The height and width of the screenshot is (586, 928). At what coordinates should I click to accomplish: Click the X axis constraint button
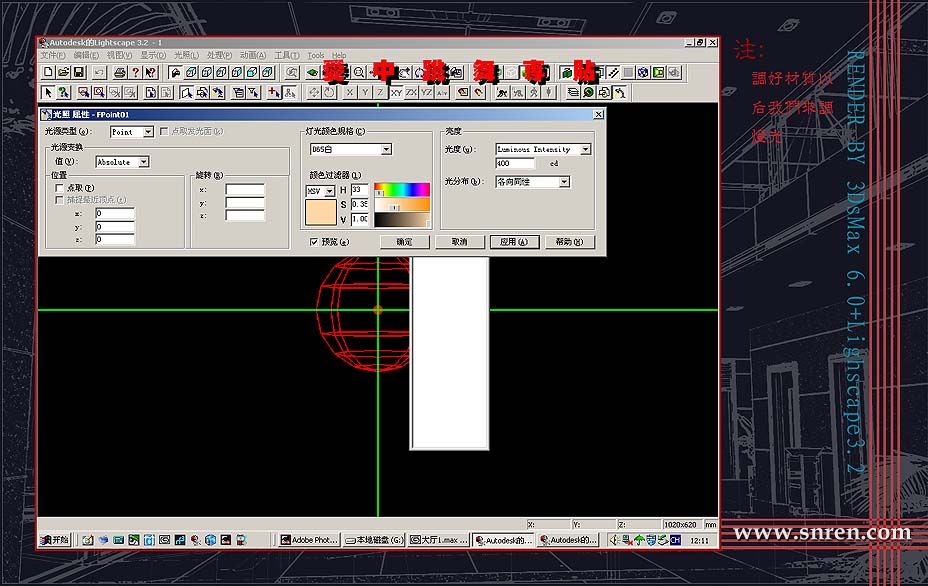[x=350, y=92]
